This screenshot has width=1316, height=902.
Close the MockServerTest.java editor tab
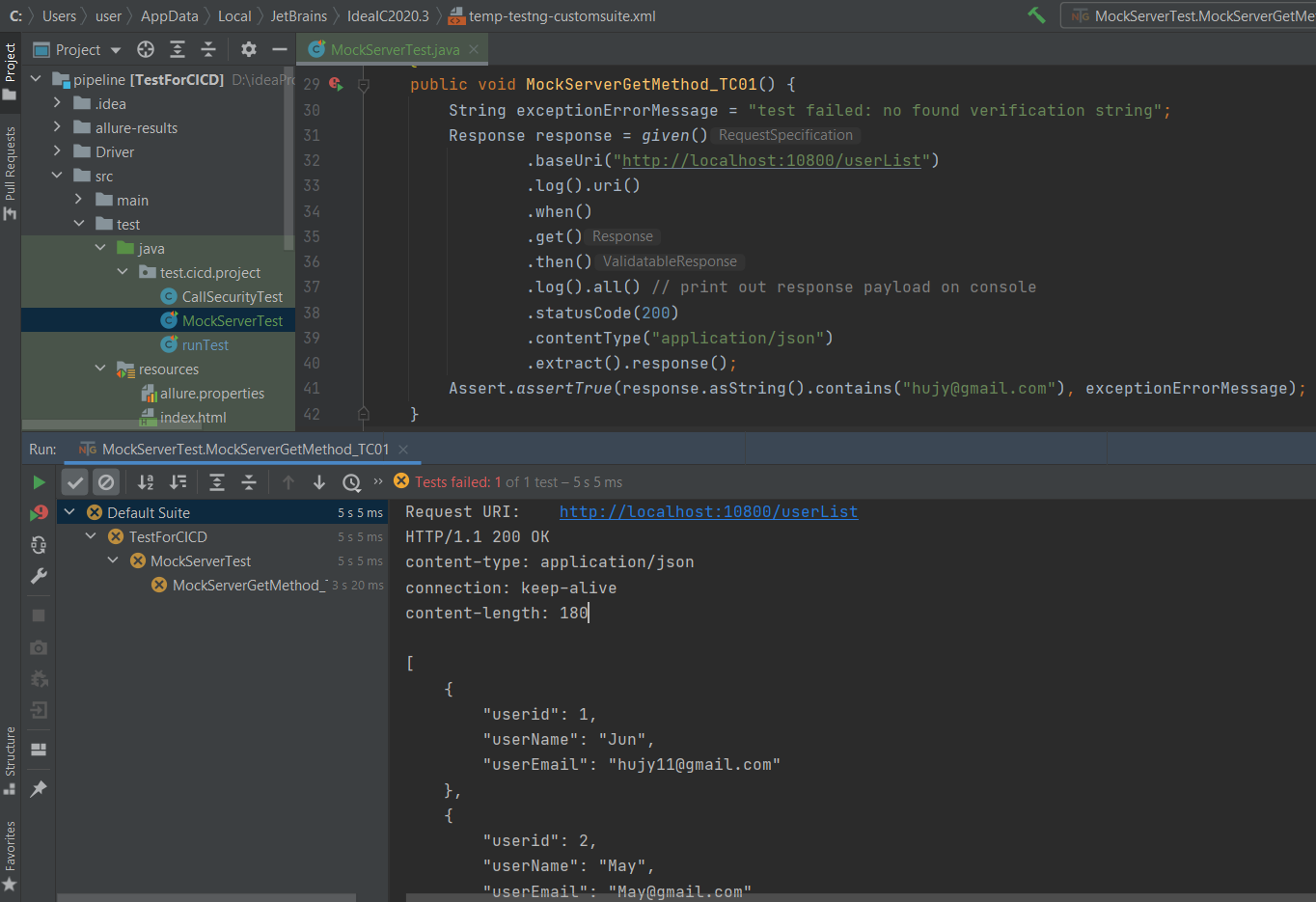[x=474, y=49]
